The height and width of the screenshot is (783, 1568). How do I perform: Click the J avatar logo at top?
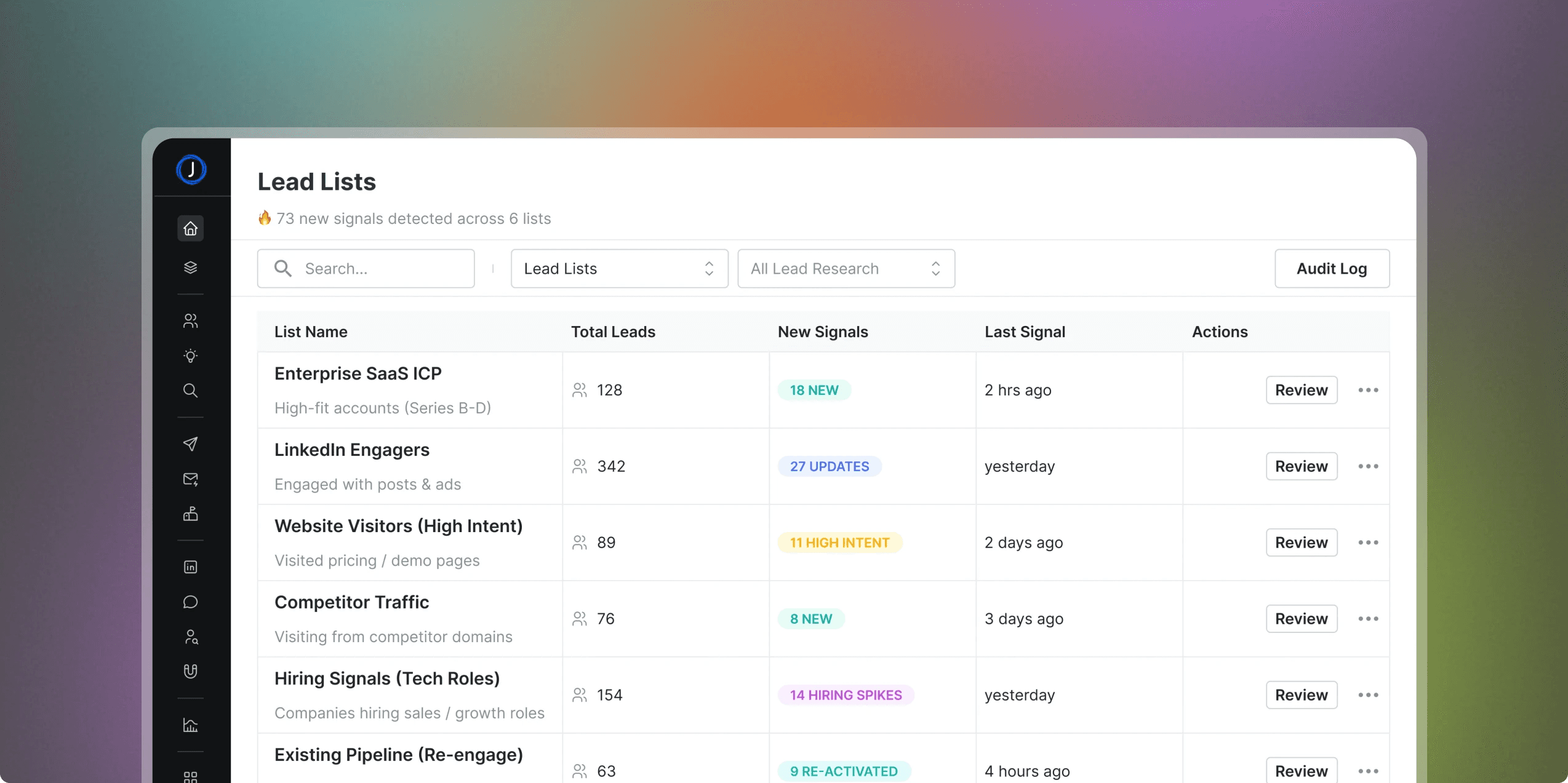(191, 169)
